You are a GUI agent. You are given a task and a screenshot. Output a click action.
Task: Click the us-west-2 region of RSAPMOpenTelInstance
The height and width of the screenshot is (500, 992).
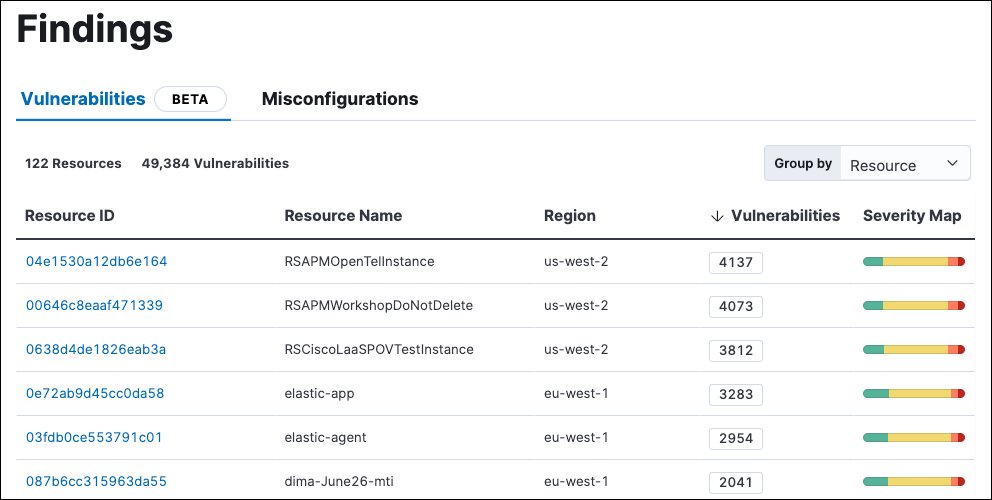tap(576, 261)
